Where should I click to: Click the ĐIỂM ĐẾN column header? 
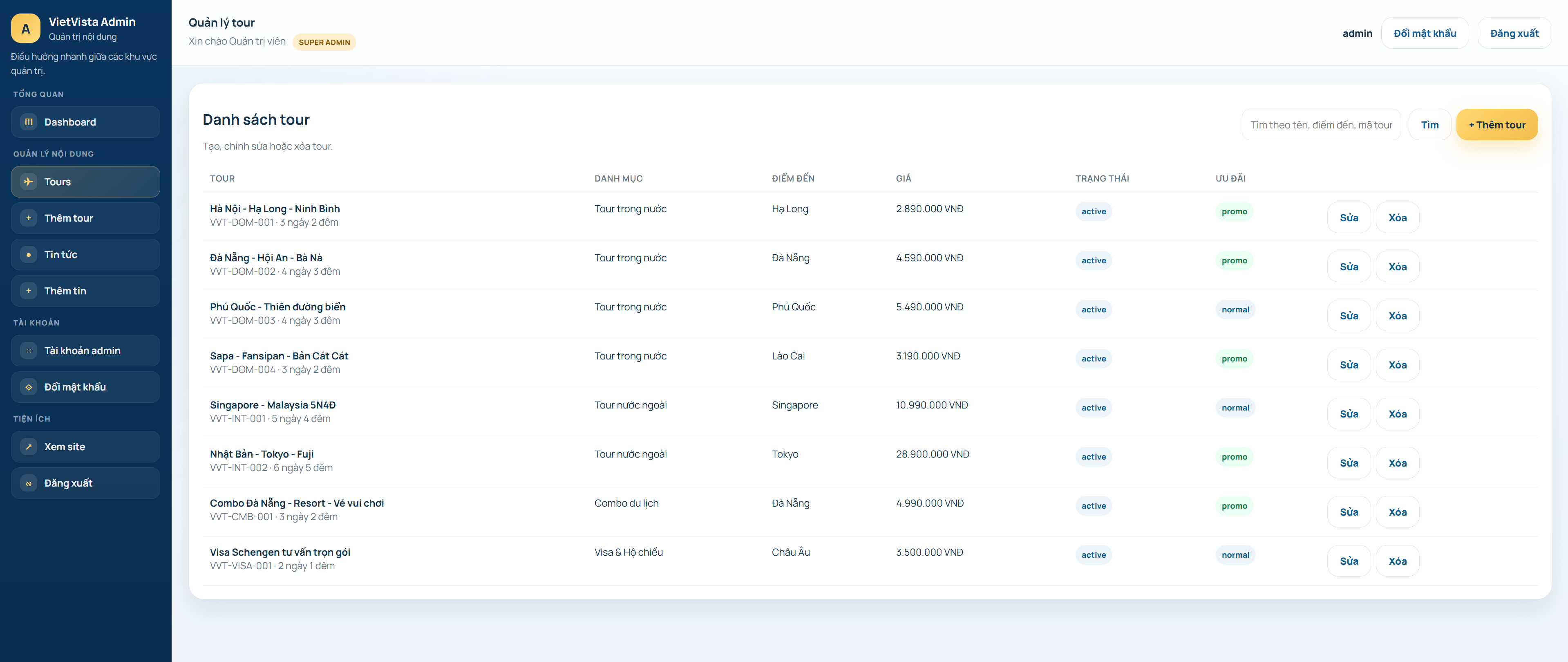pyautogui.click(x=793, y=178)
